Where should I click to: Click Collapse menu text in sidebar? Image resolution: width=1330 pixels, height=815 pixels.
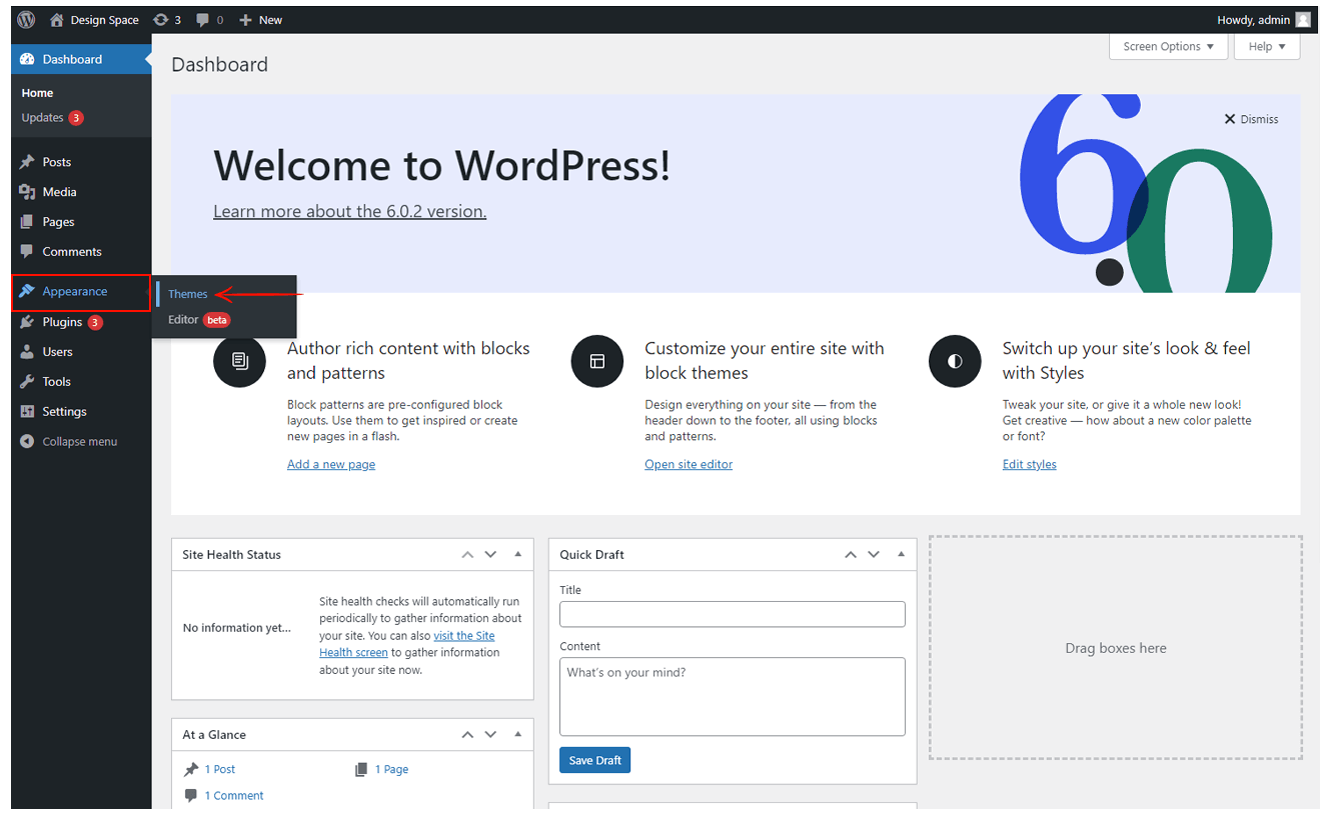80,442
